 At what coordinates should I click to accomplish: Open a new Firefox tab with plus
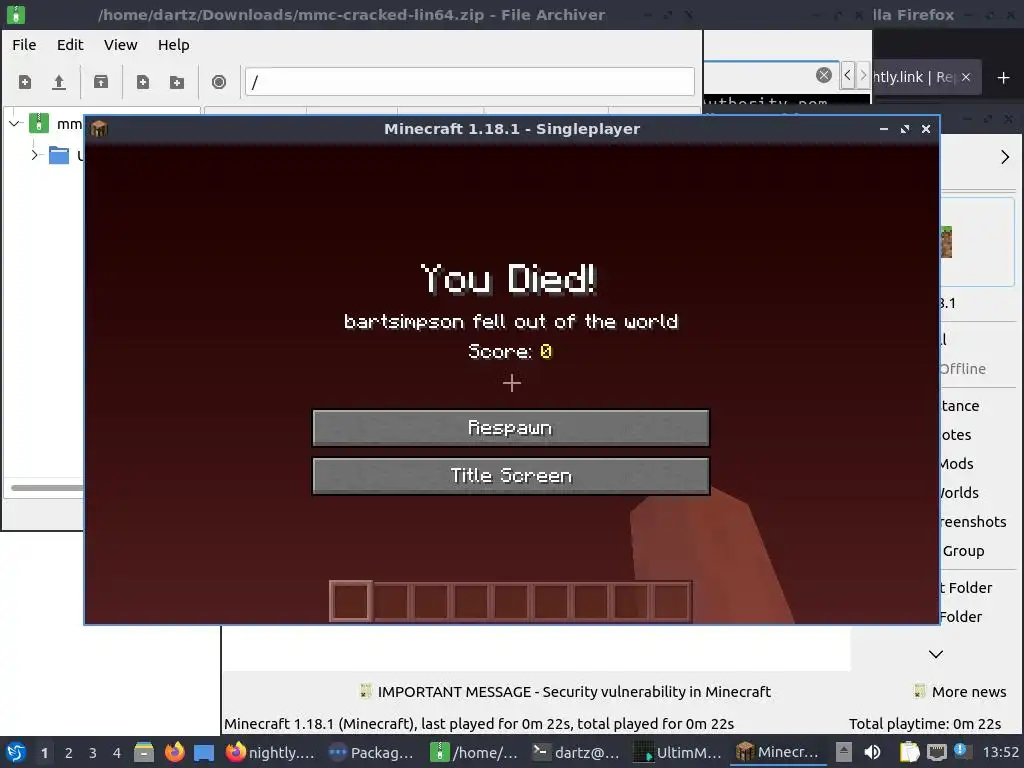(x=1004, y=78)
